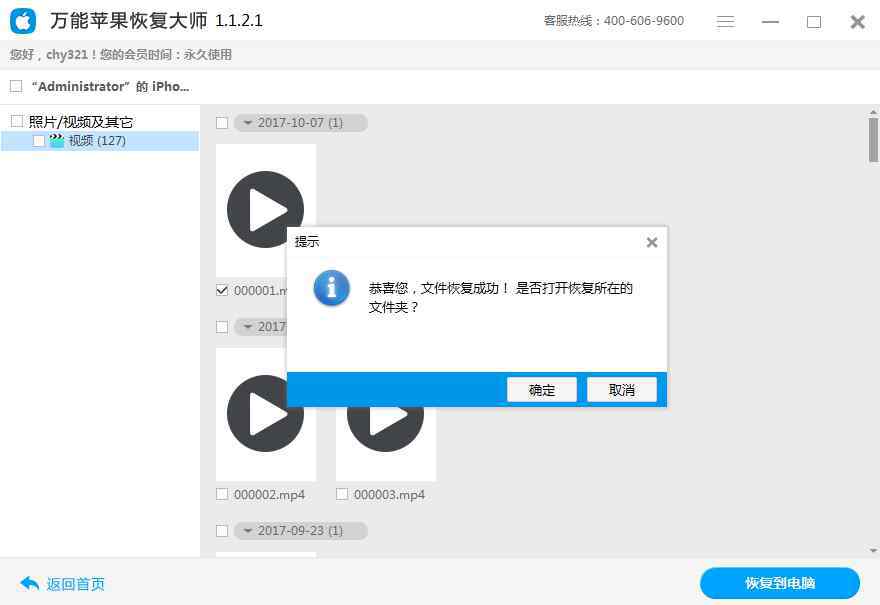Tick the partially hidden 2017 group checkbox
880x605 pixels.
click(x=222, y=327)
